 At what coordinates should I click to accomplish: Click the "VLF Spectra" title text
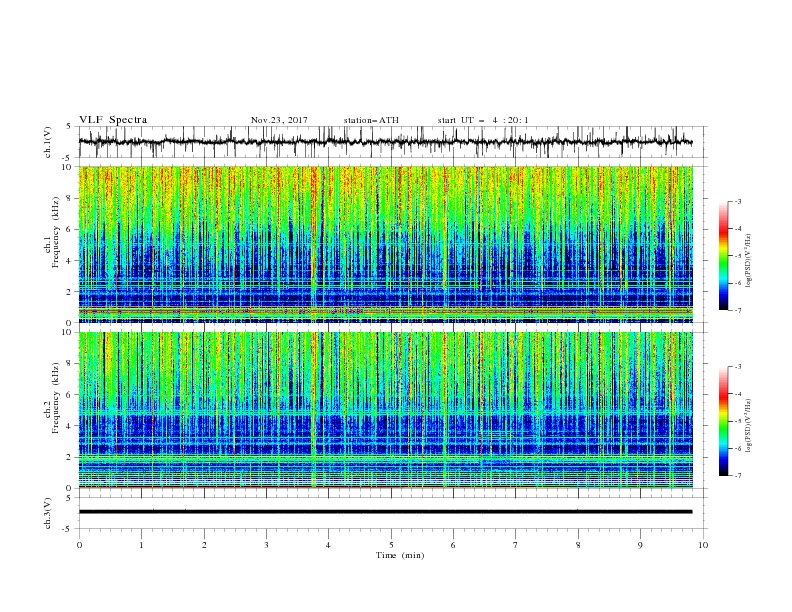coord(113,120)
